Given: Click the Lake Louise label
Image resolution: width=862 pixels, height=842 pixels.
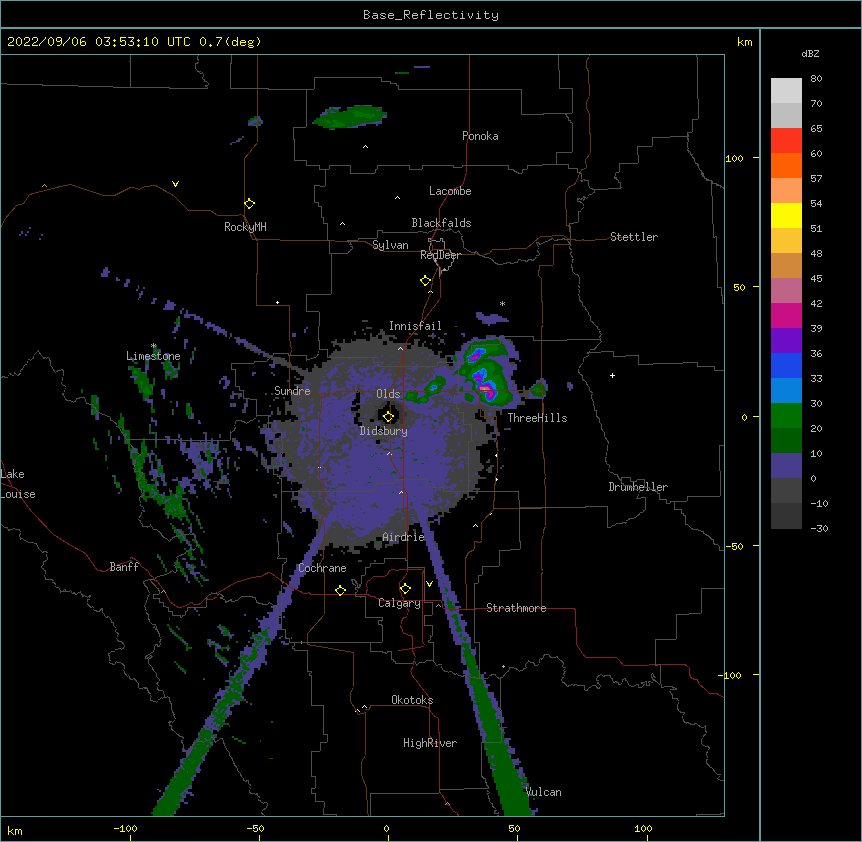Looking at the screenshot, I should click(18, 484).
